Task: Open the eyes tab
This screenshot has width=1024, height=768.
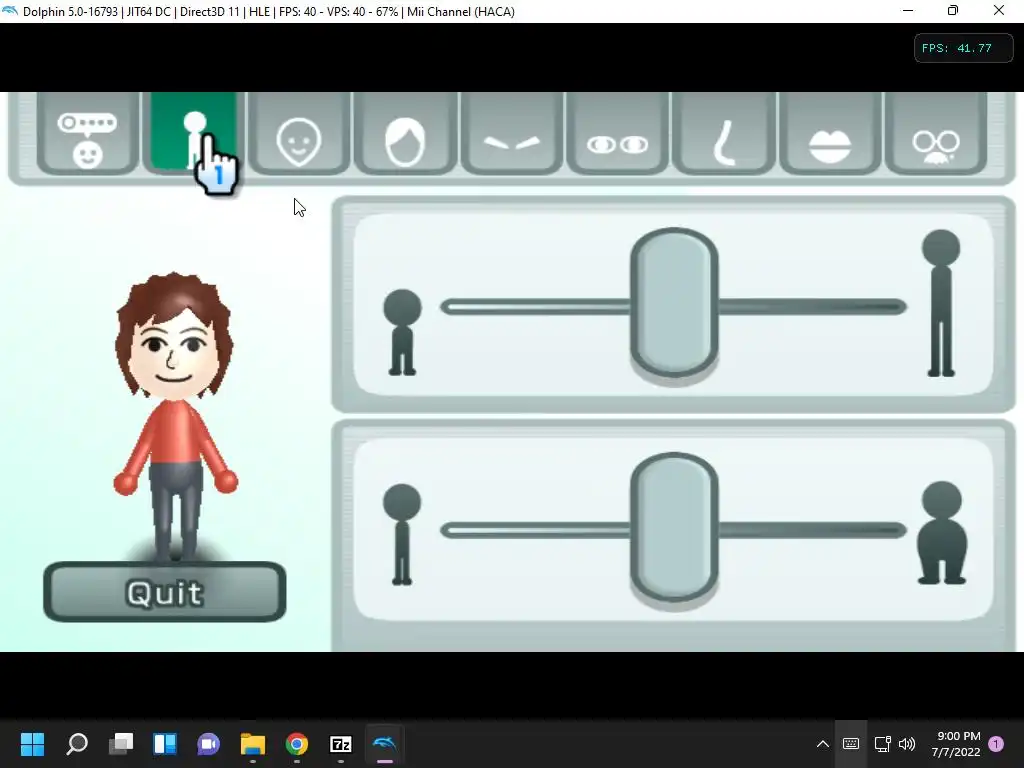Action: tap(618, 133)
